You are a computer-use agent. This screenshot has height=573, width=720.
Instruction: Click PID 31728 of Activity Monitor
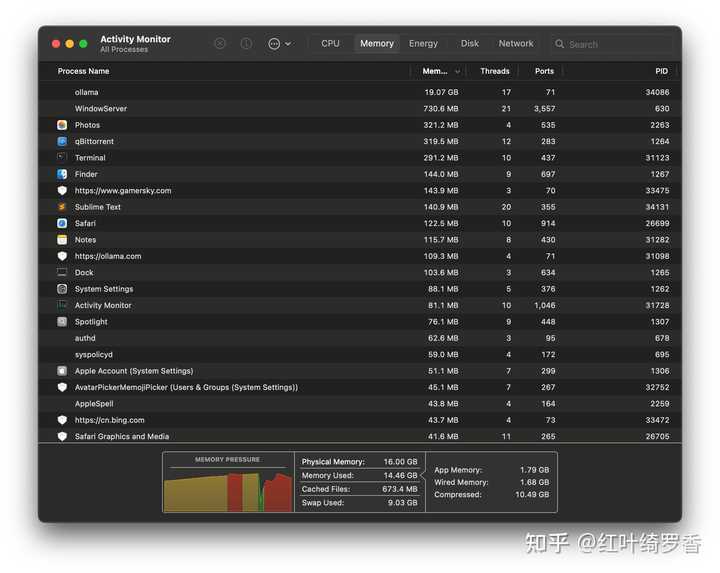tap(657, 305)
